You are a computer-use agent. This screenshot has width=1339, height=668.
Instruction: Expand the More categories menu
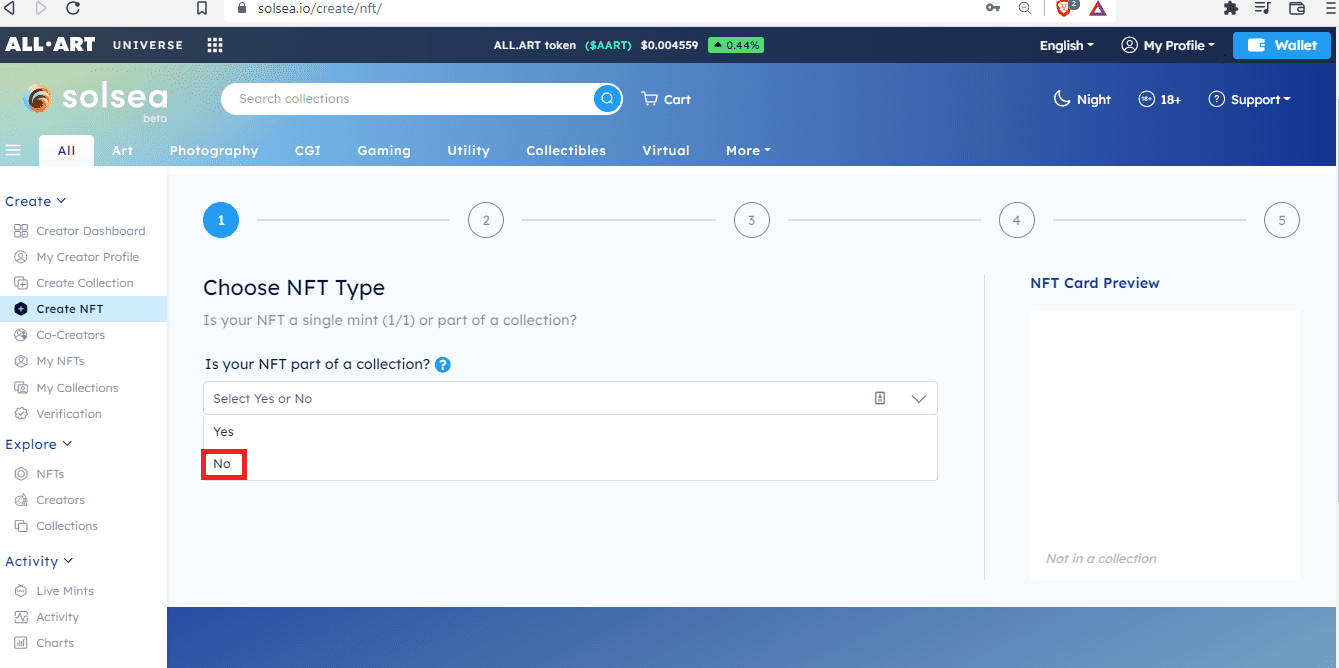click(747, 150)
